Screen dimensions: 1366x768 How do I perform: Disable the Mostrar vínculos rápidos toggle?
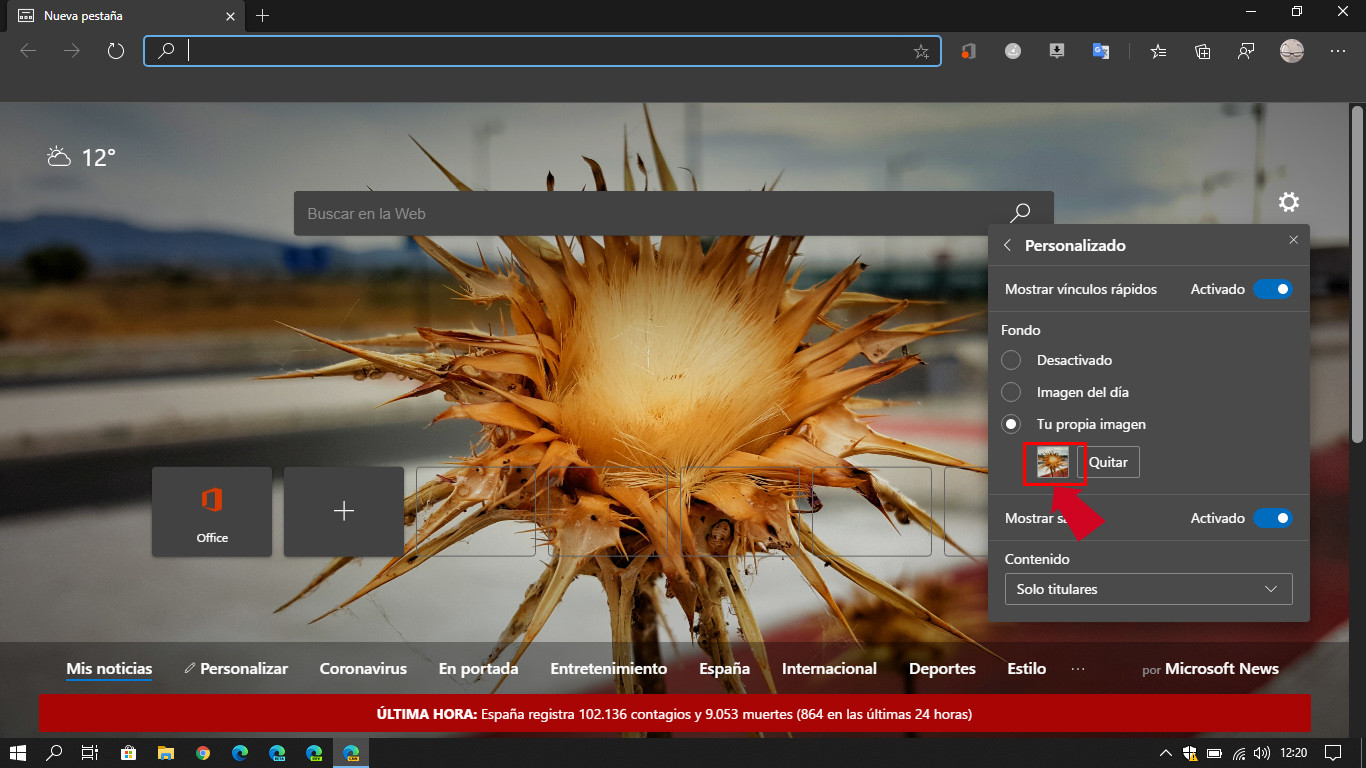coord(1273,289)
